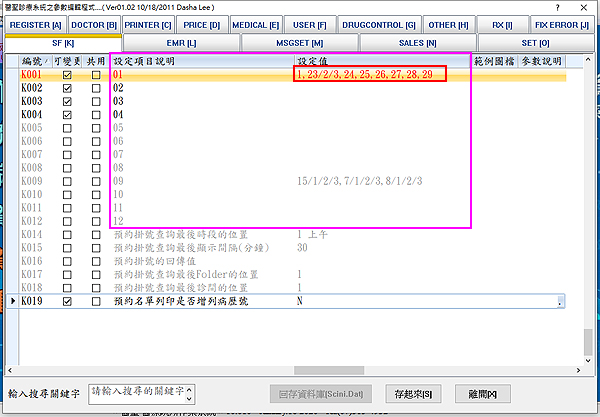Image resolution: width=600 pixels, height=417 pixels.
Task: Enable the 共用 checkbox for row K002
Action: pos(95,88)
